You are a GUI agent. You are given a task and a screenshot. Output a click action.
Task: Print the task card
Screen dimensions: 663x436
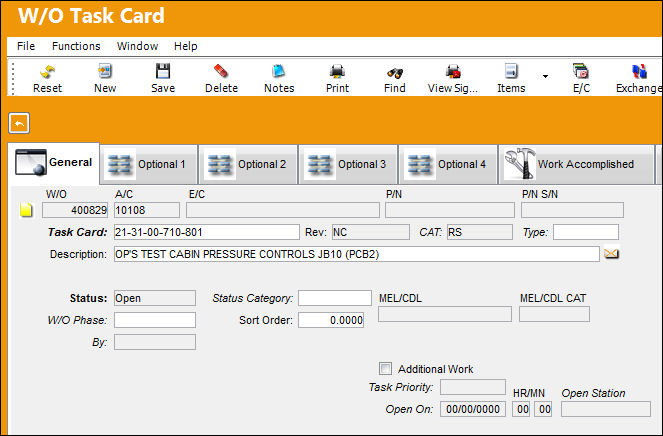coord(337,71)
